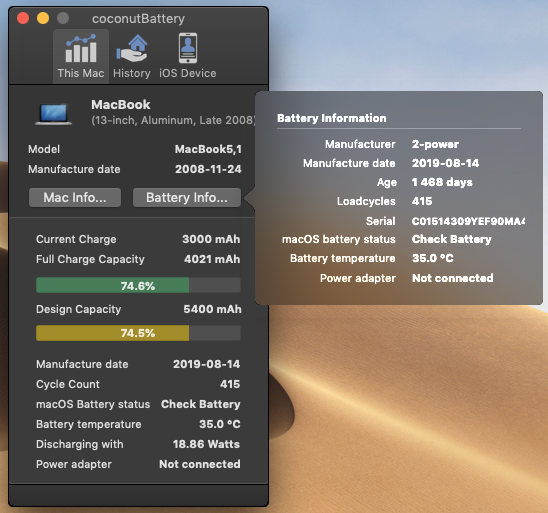Viewport: 548px width, 513px height.
Task: Click the 5400 mAh design capacity value
Action: [x=212, y=309]
